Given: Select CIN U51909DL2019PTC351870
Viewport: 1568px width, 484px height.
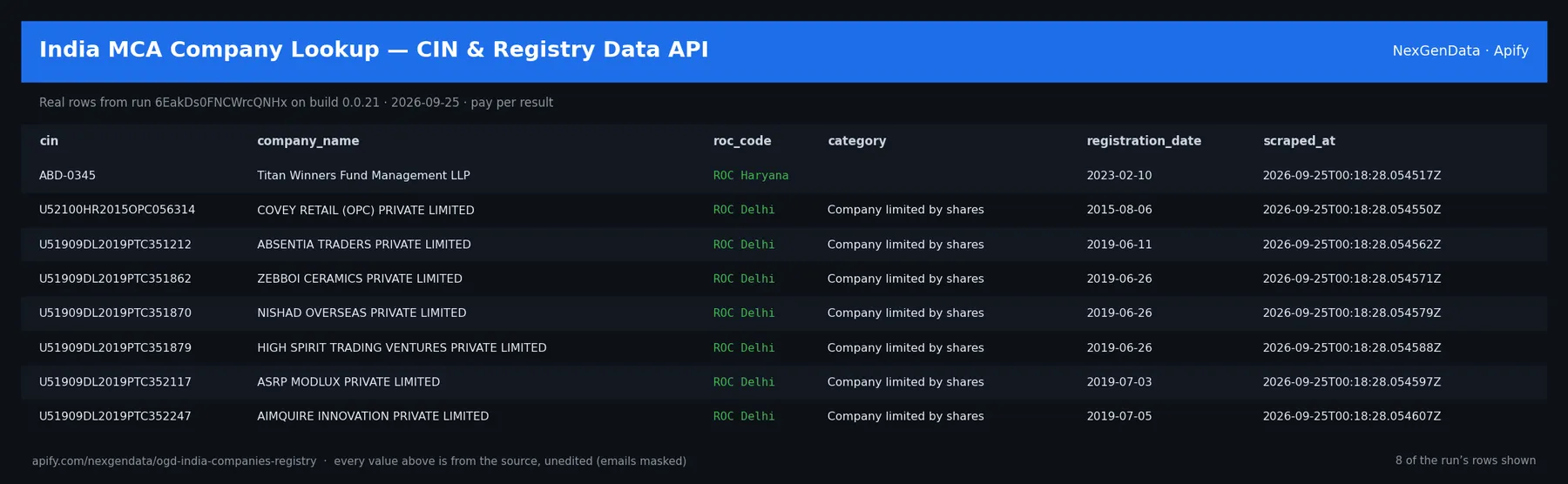Looking at the screenshot, I should click(115, 313).
